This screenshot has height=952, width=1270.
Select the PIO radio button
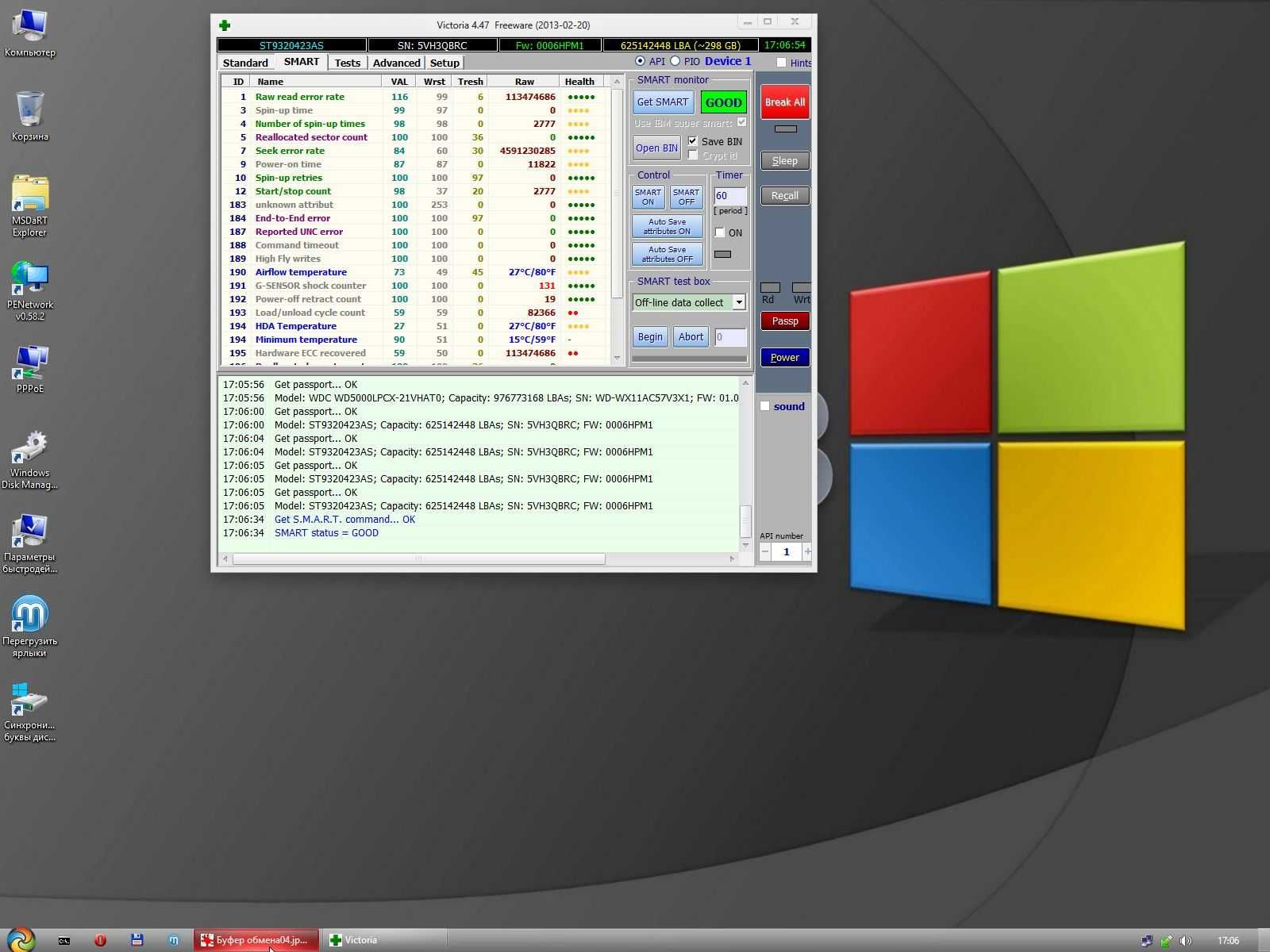click(675, 61)
